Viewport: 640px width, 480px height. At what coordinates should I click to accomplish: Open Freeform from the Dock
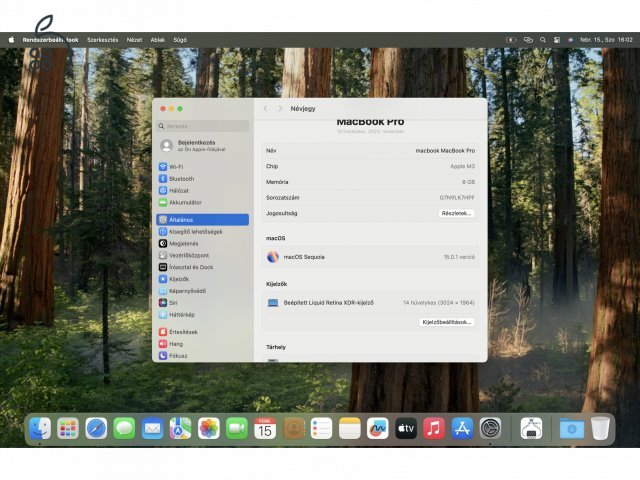point(378,429)
